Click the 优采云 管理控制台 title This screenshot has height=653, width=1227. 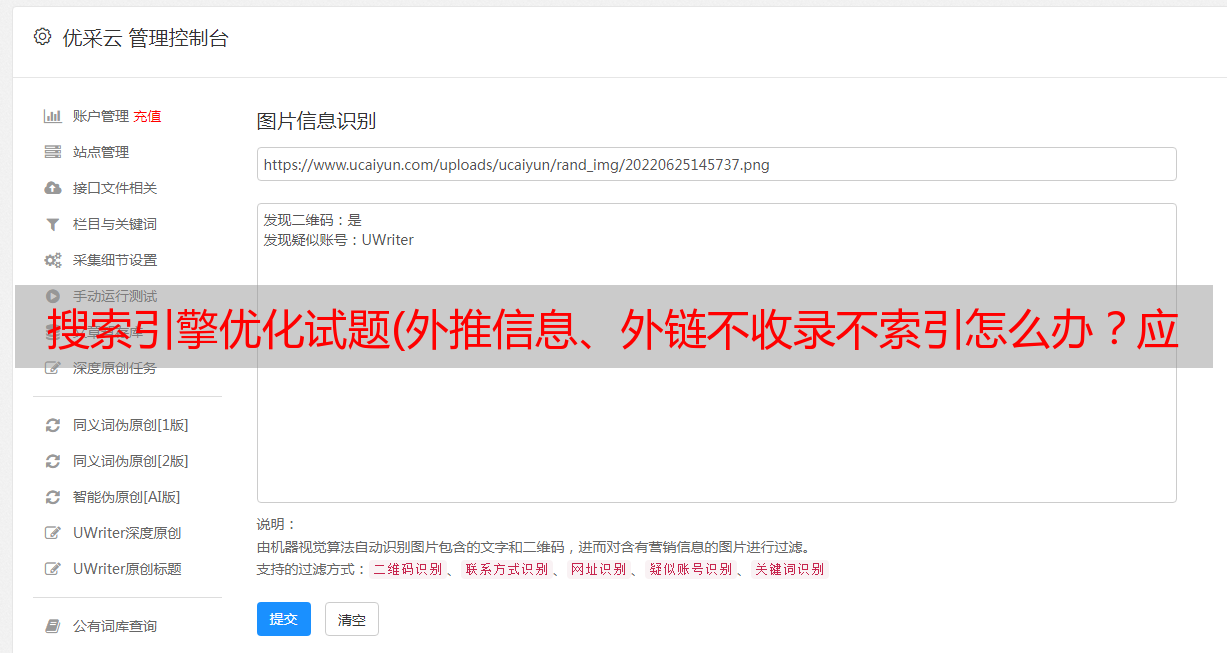pyautogui.click(x=145, y=38)
